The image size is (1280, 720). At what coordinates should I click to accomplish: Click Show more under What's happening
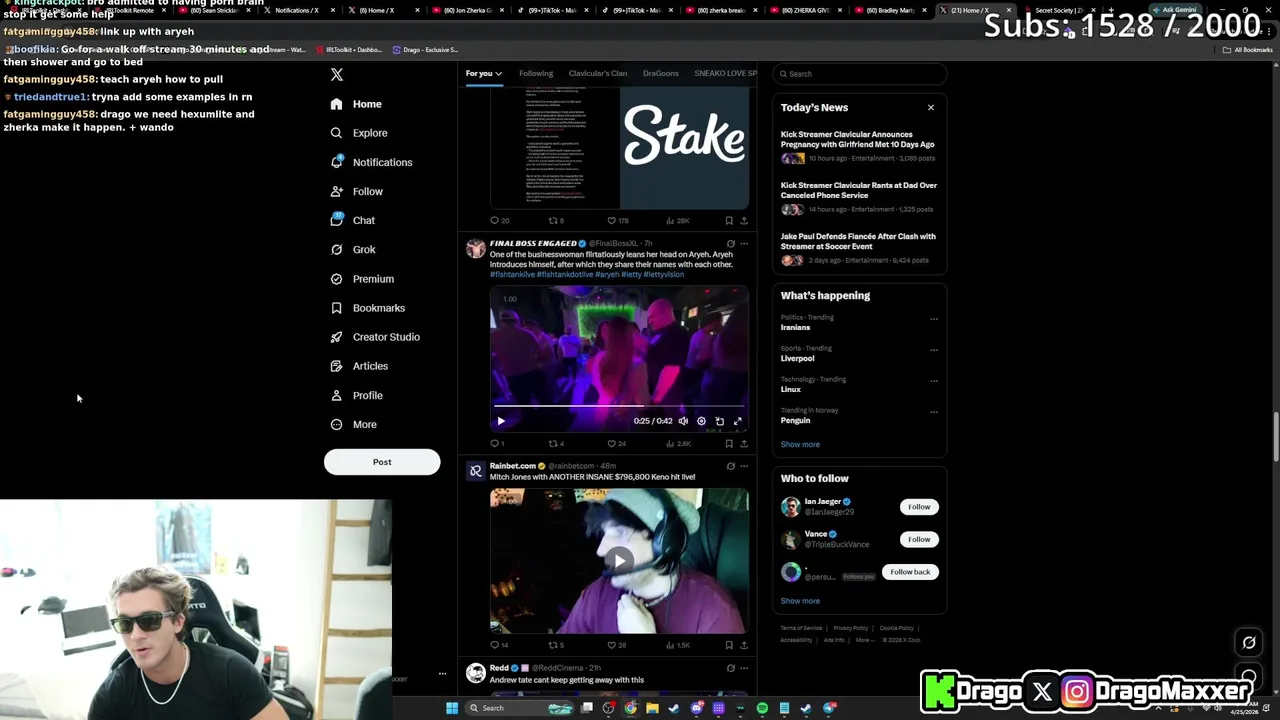click(800, 445)
